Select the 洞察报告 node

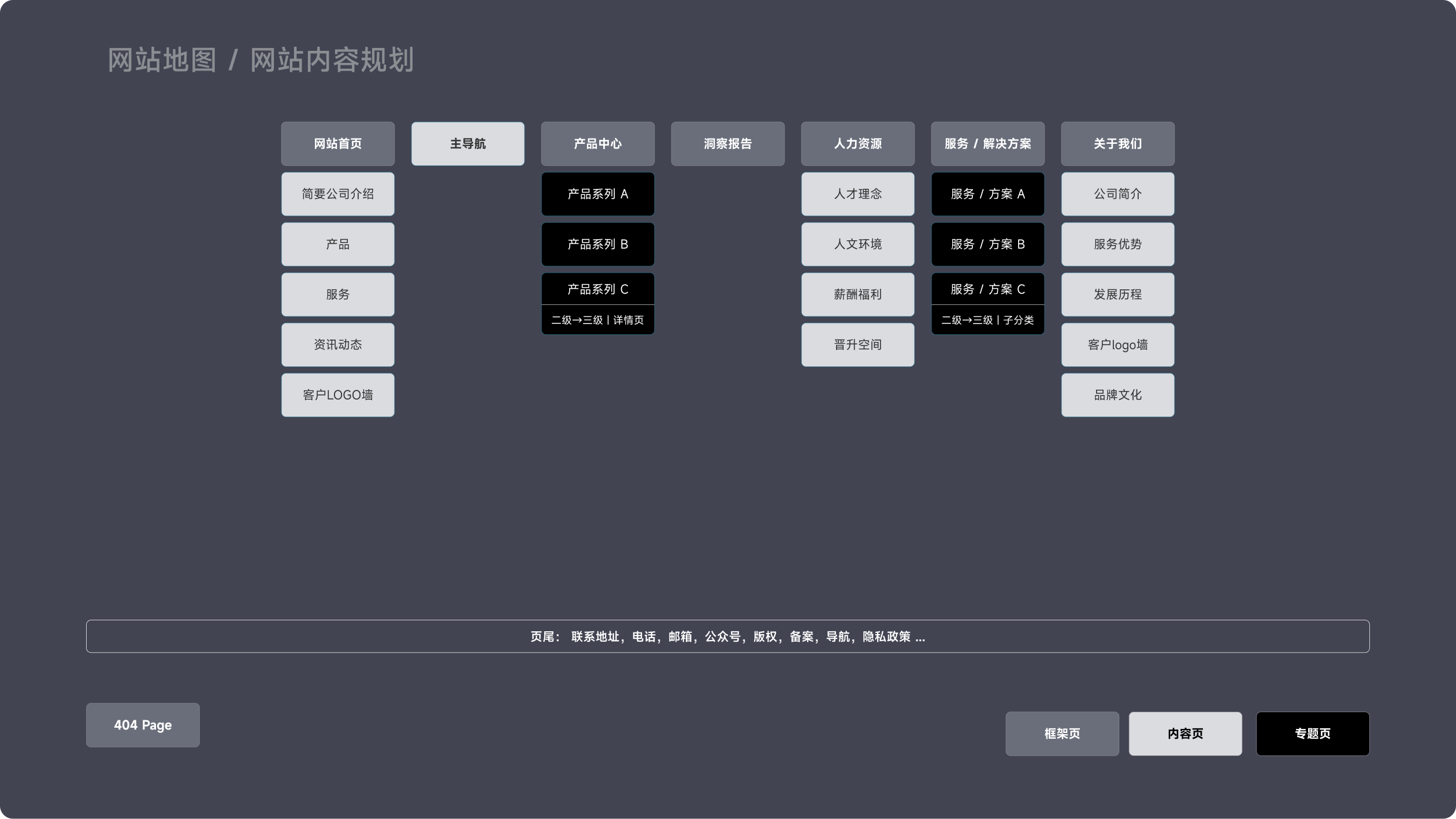coord(727,143)
